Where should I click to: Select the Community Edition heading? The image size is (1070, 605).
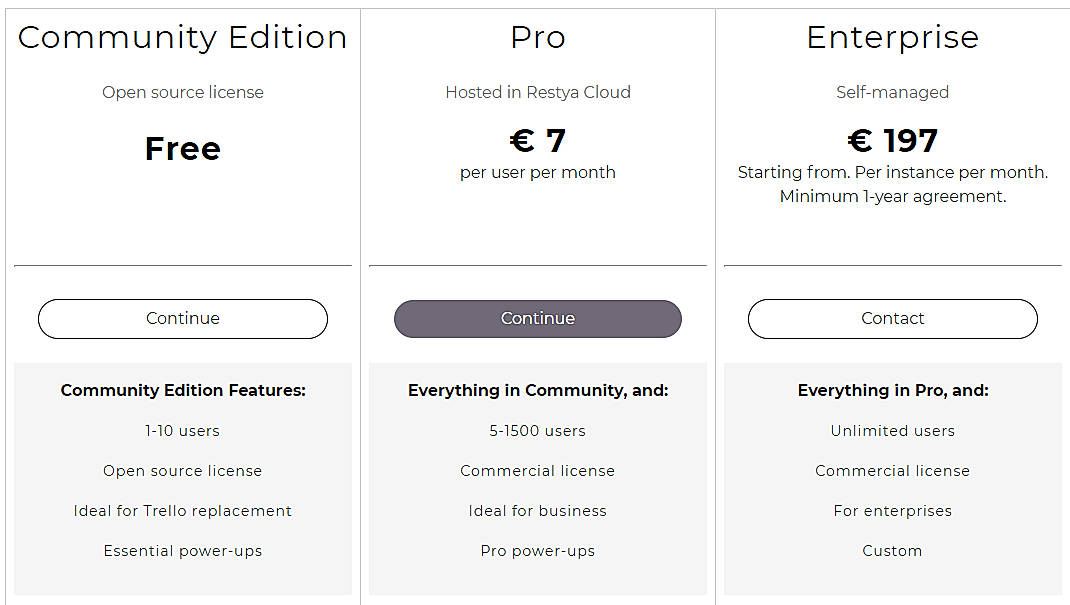182,37
